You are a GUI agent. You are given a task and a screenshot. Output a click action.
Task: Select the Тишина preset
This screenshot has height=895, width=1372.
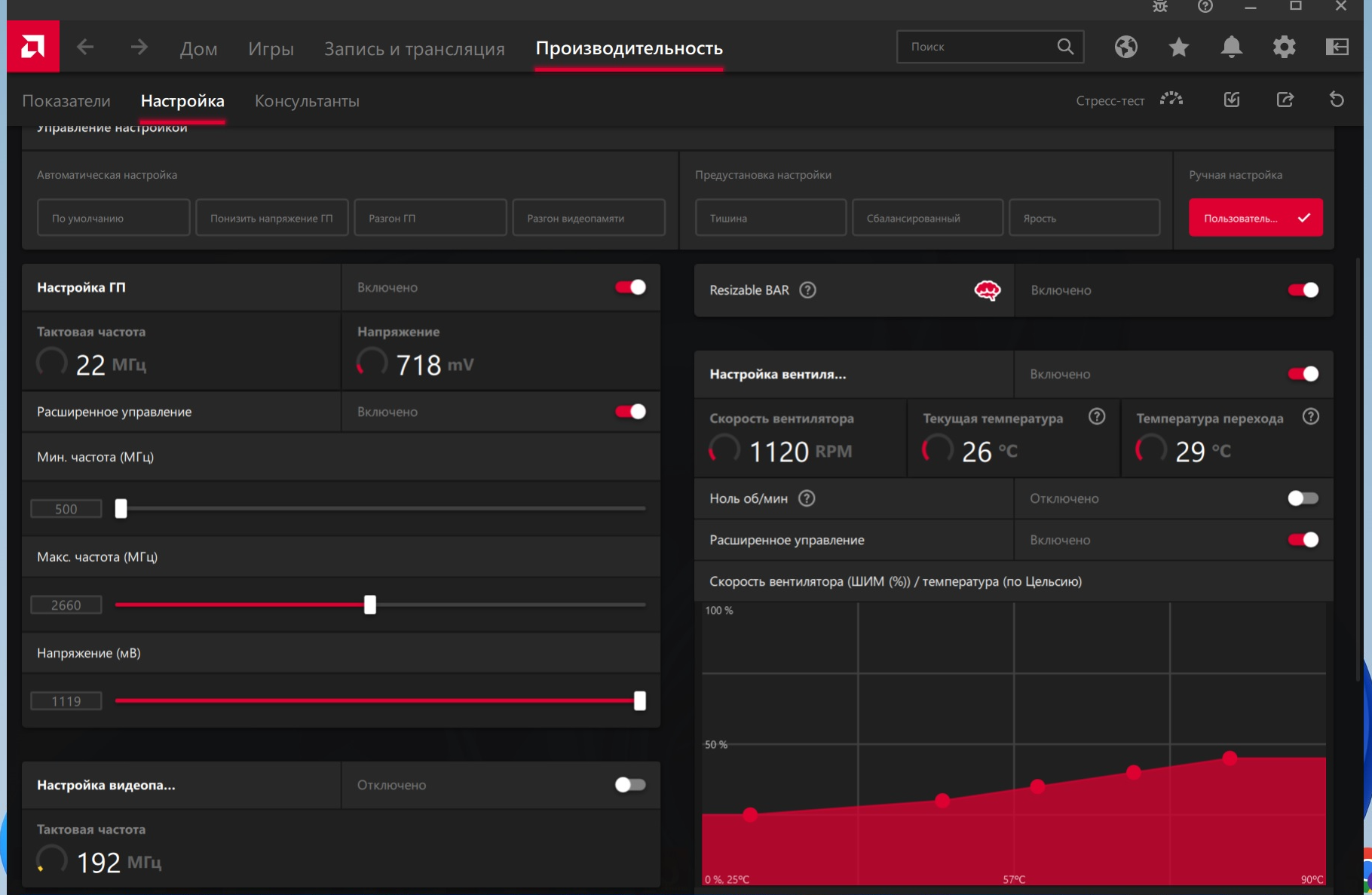pos(770,218)
